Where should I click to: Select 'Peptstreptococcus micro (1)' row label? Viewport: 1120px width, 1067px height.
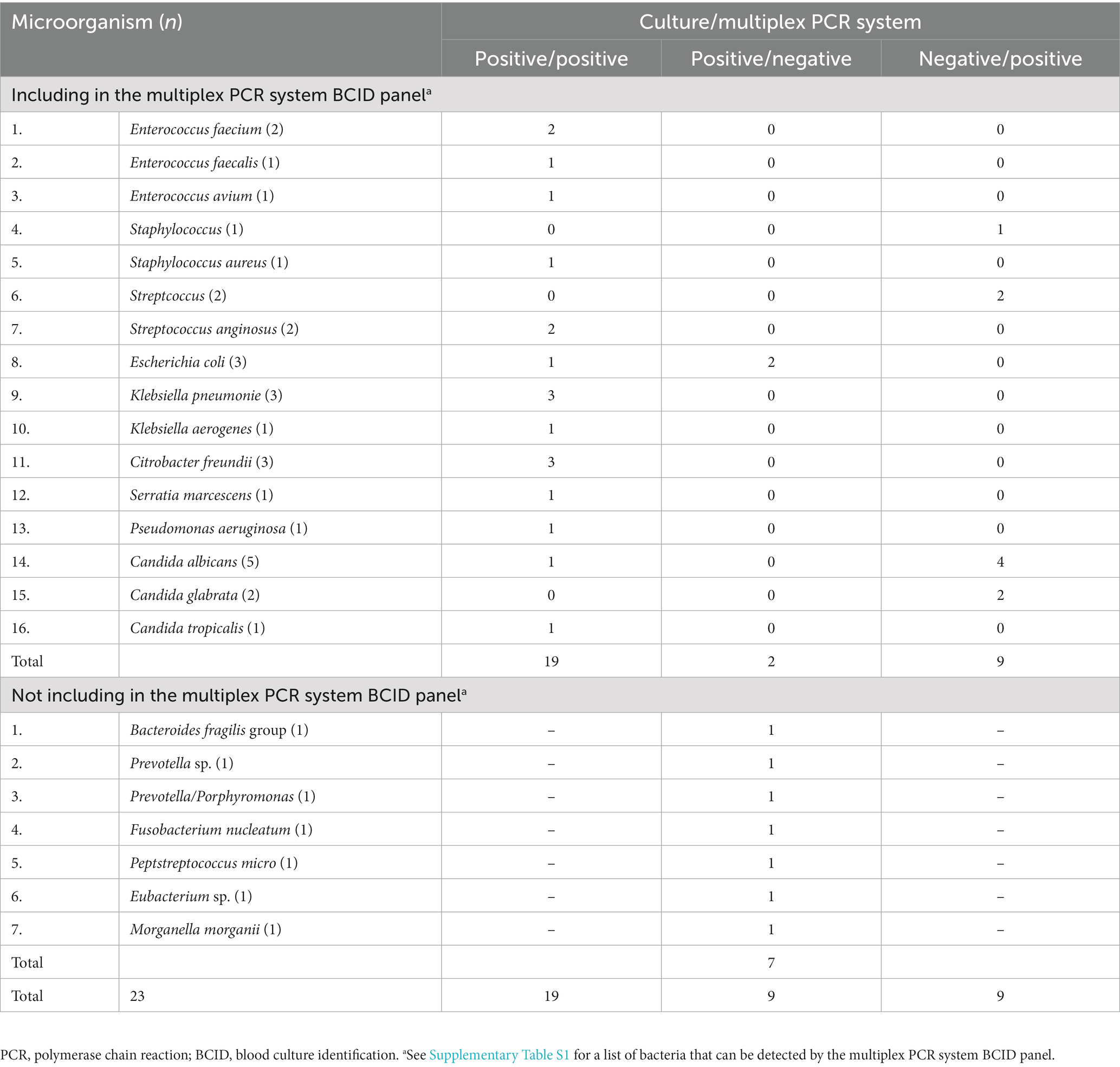tap(213, 863)
